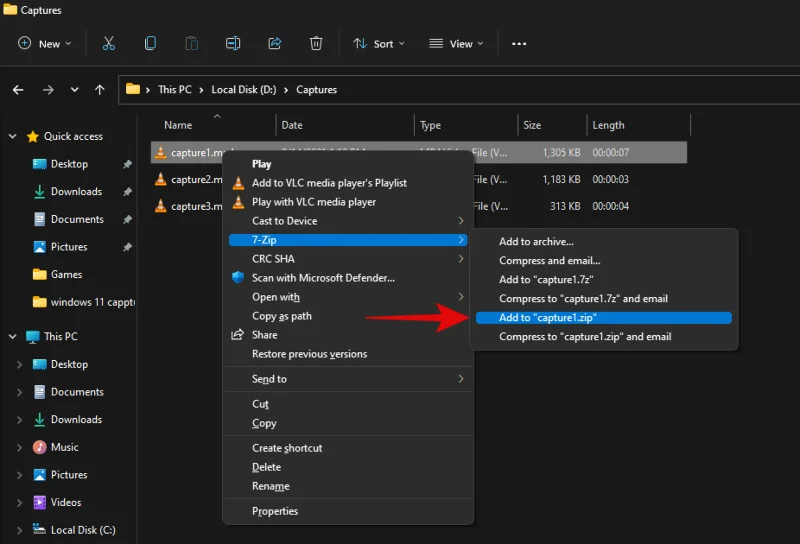Choose Scan with Microsoft Defender
Viewport: 800px width, 544px height.
click(323, 278)
